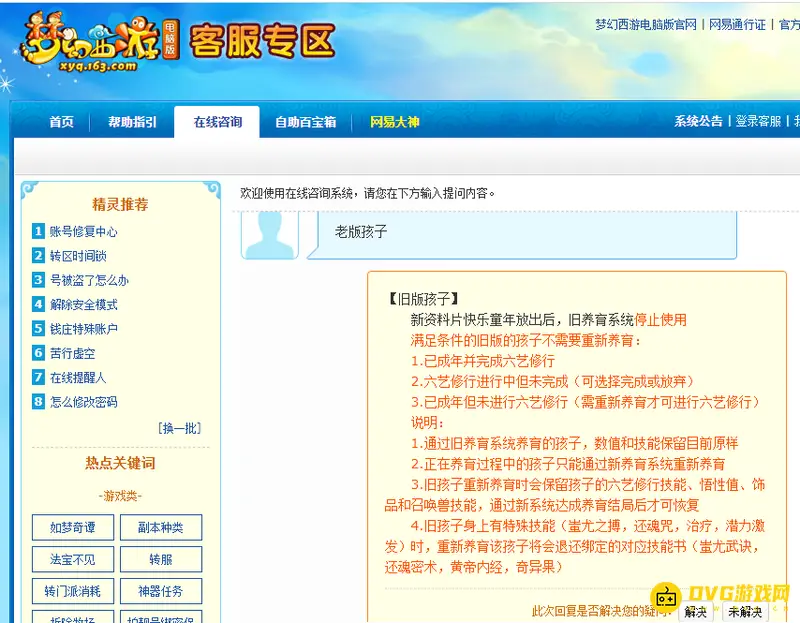Select the 转服 keyword button
The height and width of the screenshot is (623, 800).
[x=161, y=559]
